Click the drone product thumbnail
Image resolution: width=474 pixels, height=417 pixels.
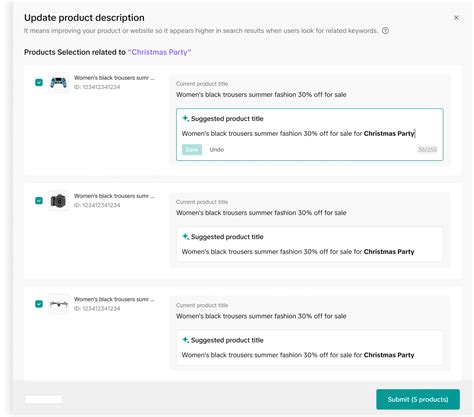58,304
